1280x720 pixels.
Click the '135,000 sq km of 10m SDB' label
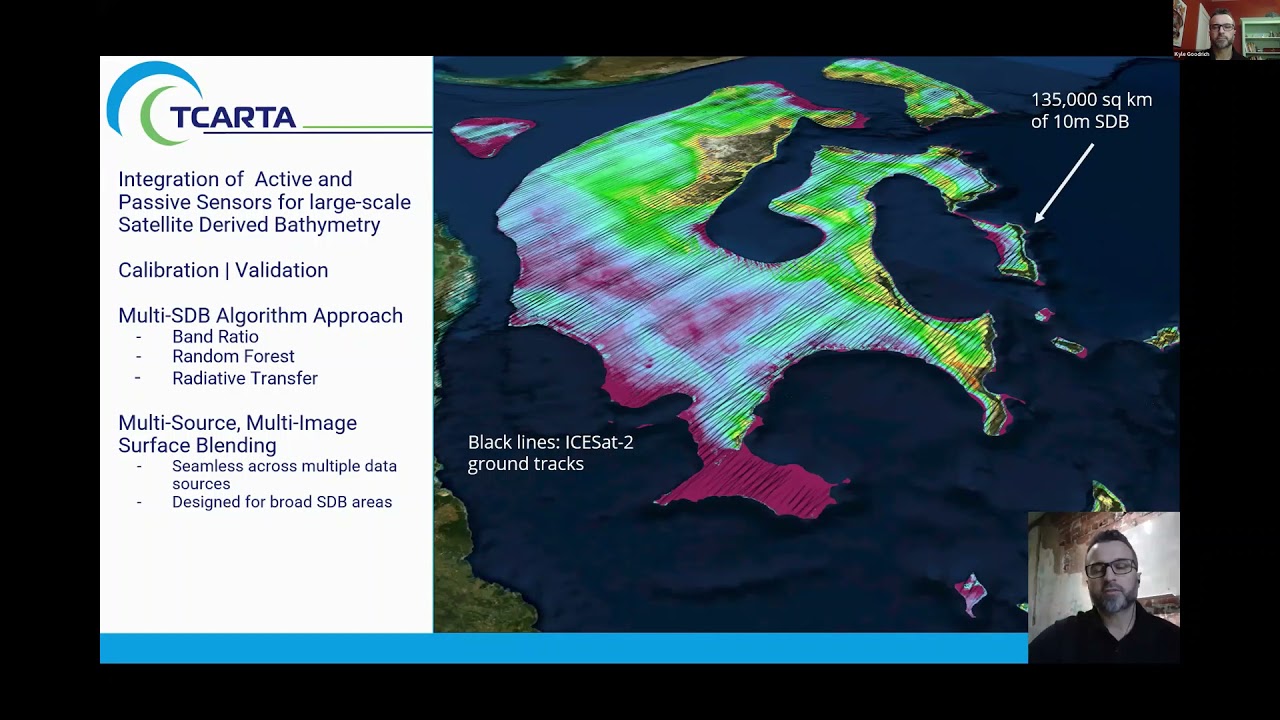click(x=1091, y=110)
